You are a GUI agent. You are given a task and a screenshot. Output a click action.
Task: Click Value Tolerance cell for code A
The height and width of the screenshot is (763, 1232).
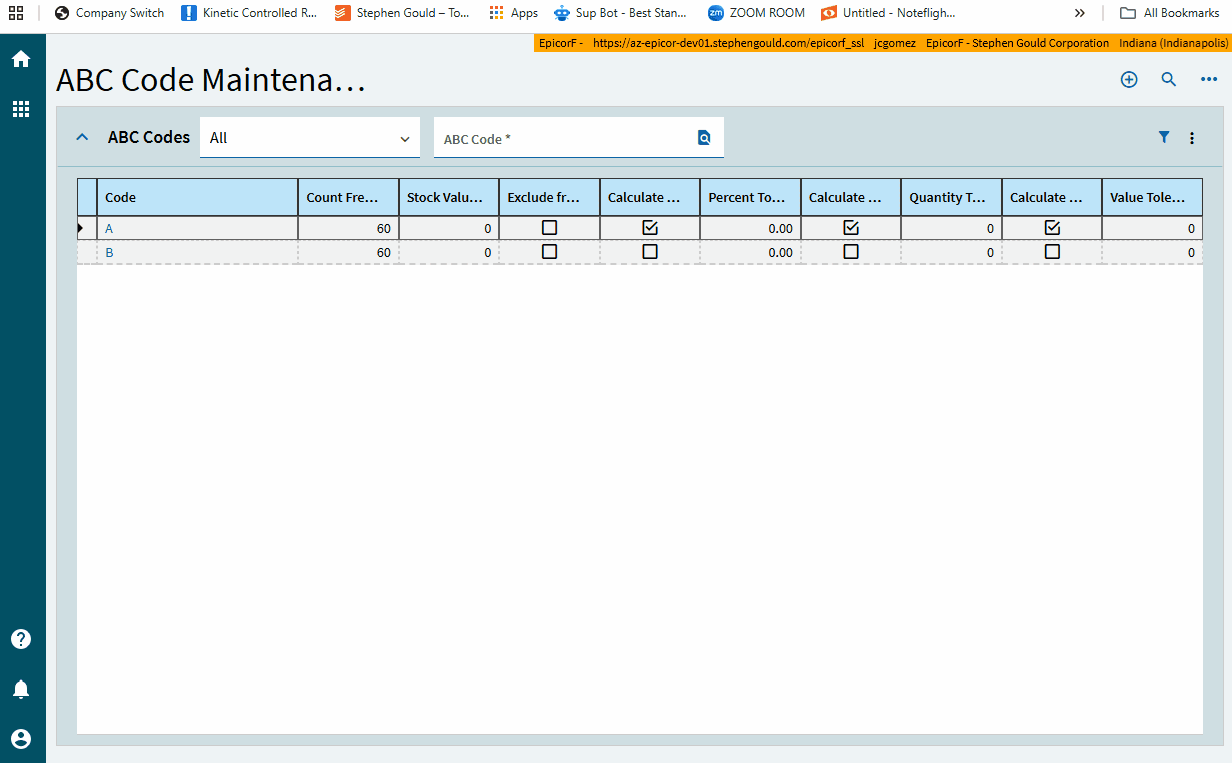pos(1152,228)
